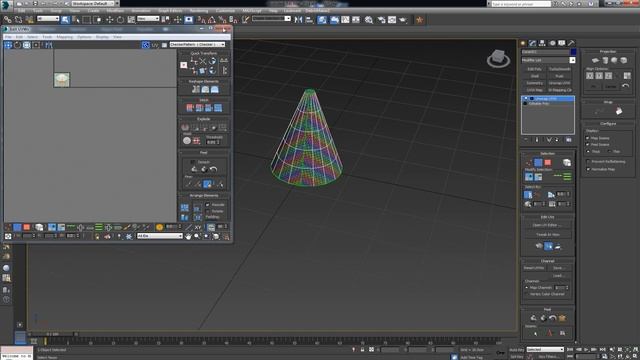Click the Save channel button
The image size is (640, 360).
point(559,268)
